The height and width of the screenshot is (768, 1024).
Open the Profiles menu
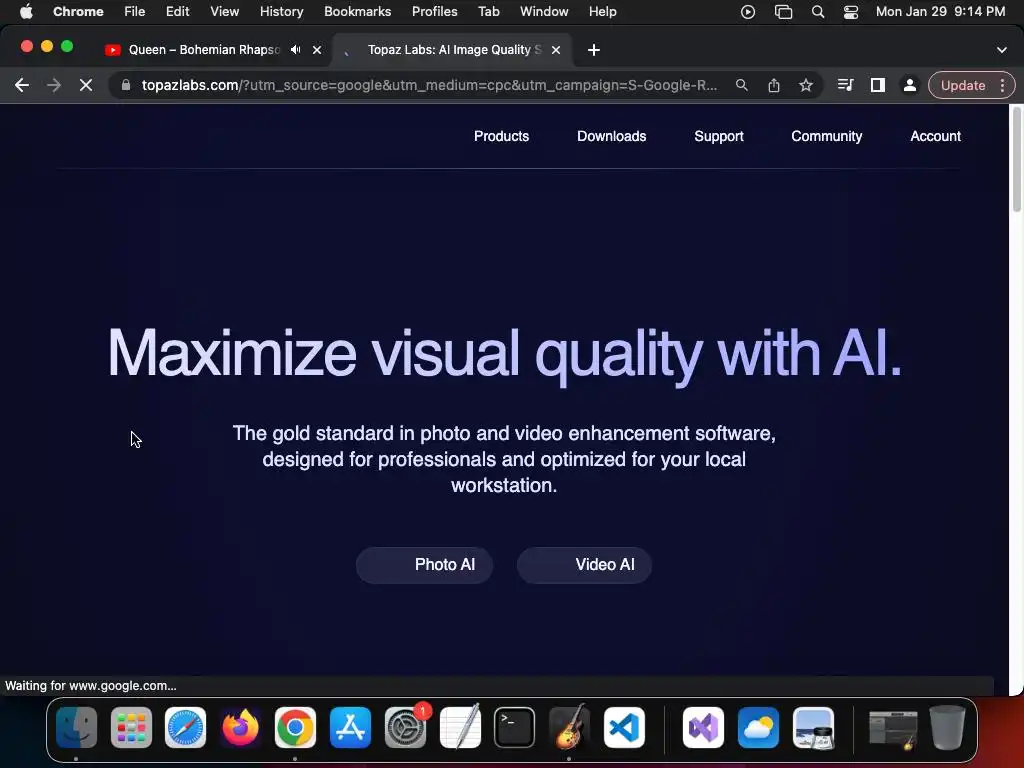click(x=434, y=11)
